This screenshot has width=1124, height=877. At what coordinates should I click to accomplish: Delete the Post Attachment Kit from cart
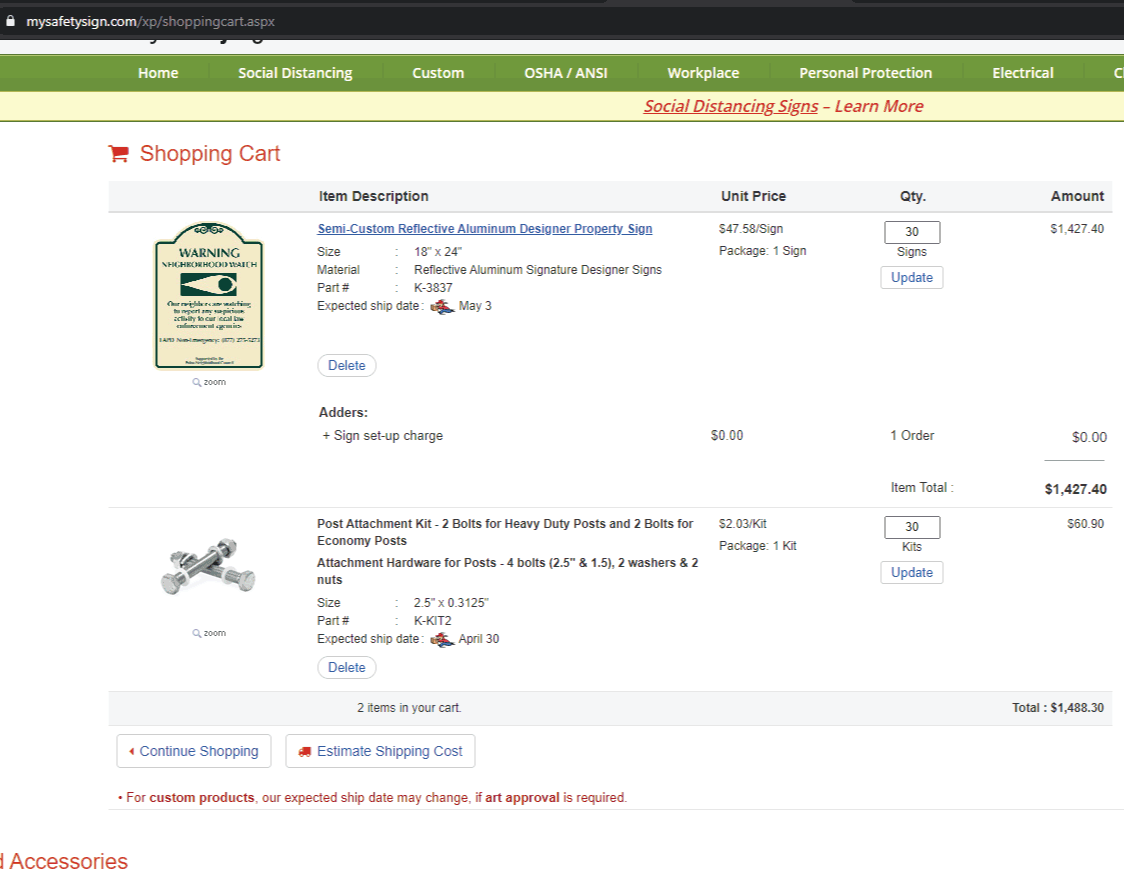(x=346, y=667)
